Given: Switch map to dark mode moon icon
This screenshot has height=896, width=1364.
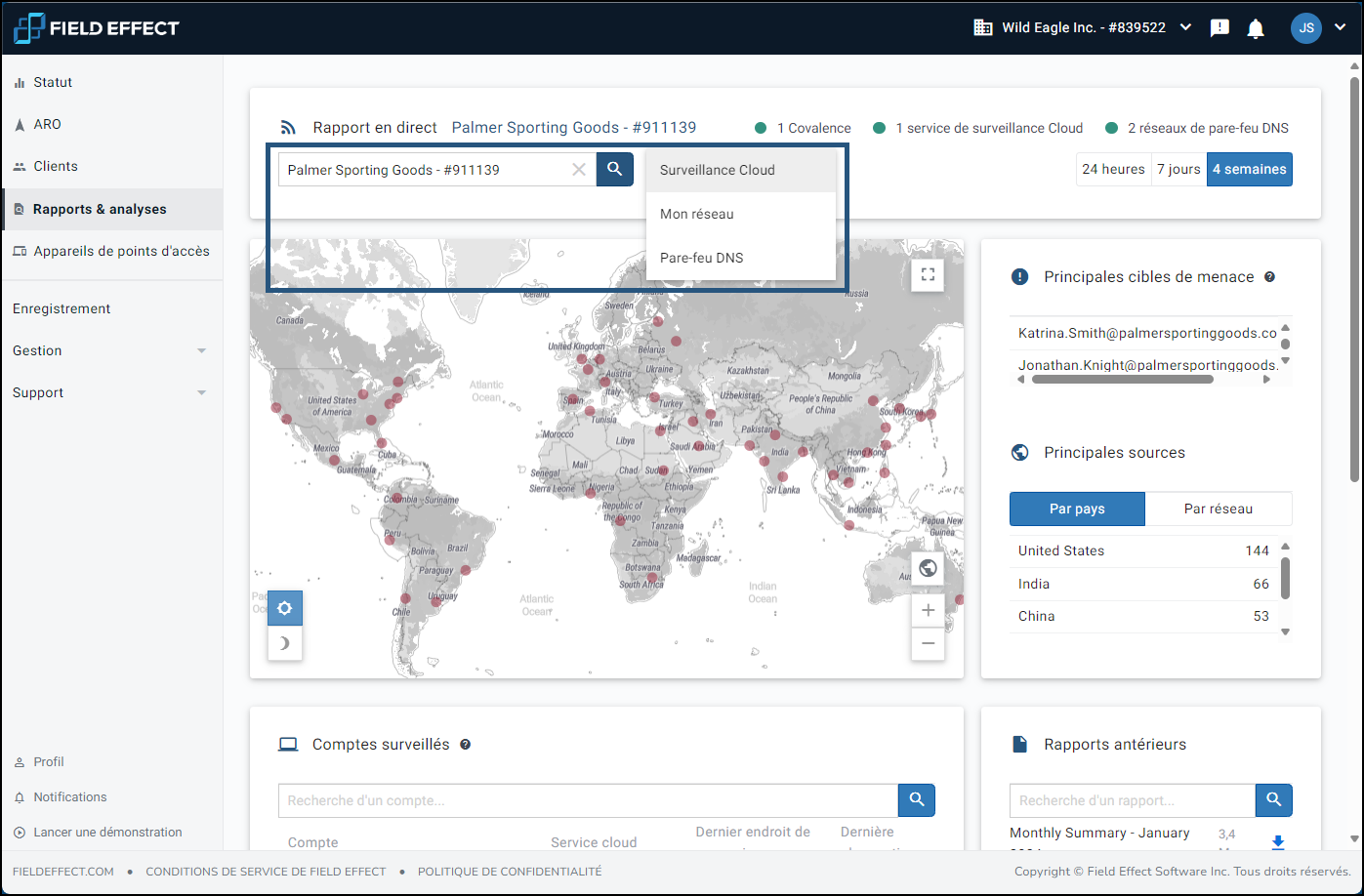Looking at the screenshot, I should coord(284,642).
